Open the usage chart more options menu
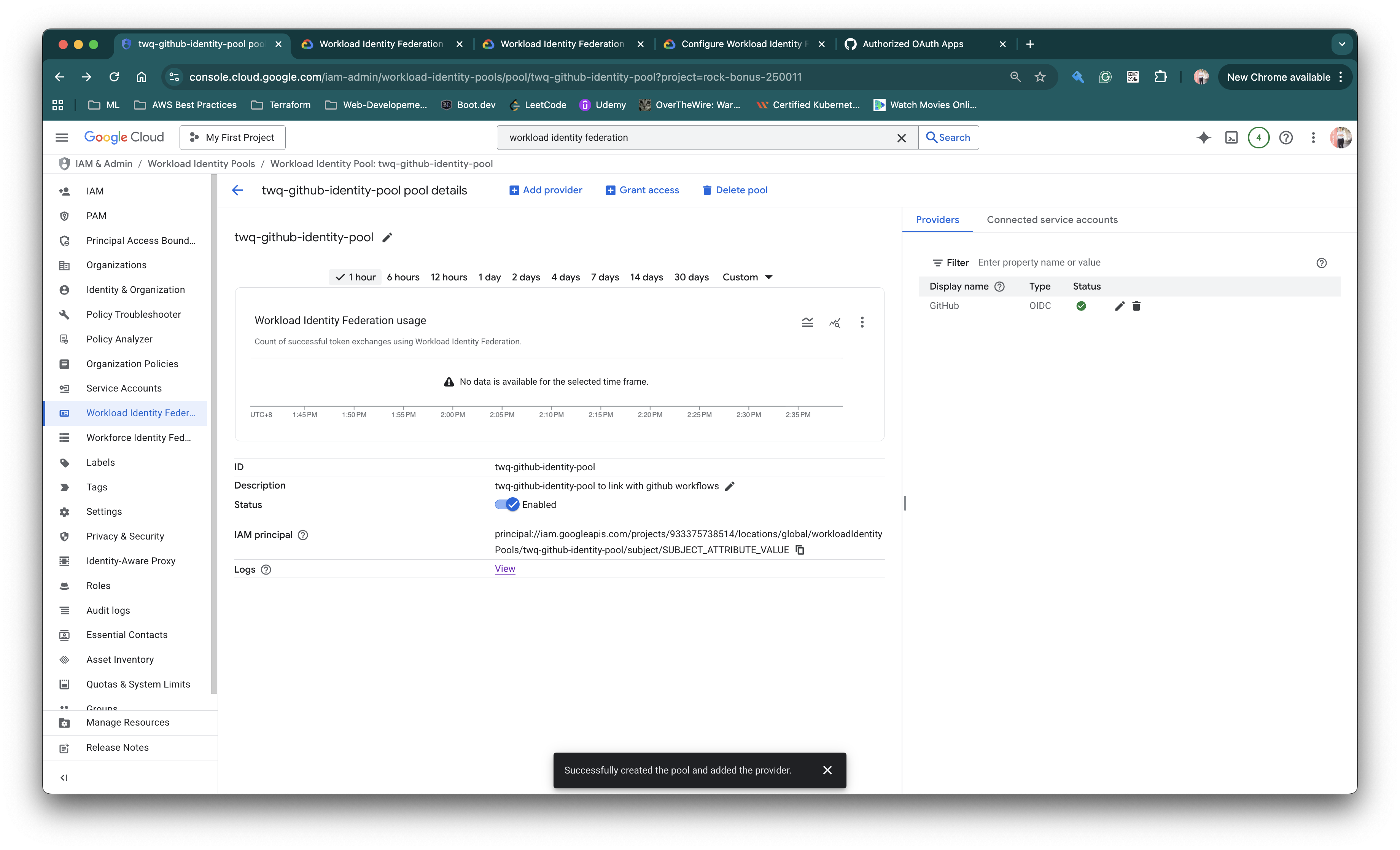Image resolution: width=1400 pixels, height=850 pixels. [x=862, y=323]
